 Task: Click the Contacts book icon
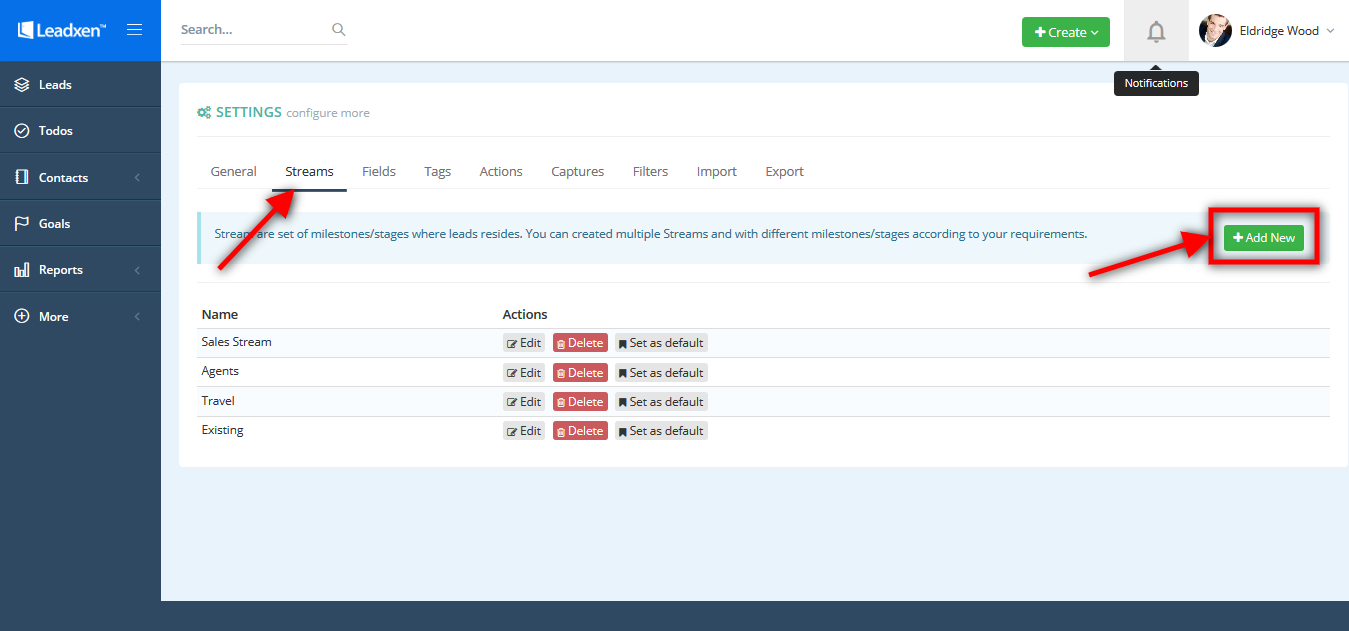tap(22, 177)
